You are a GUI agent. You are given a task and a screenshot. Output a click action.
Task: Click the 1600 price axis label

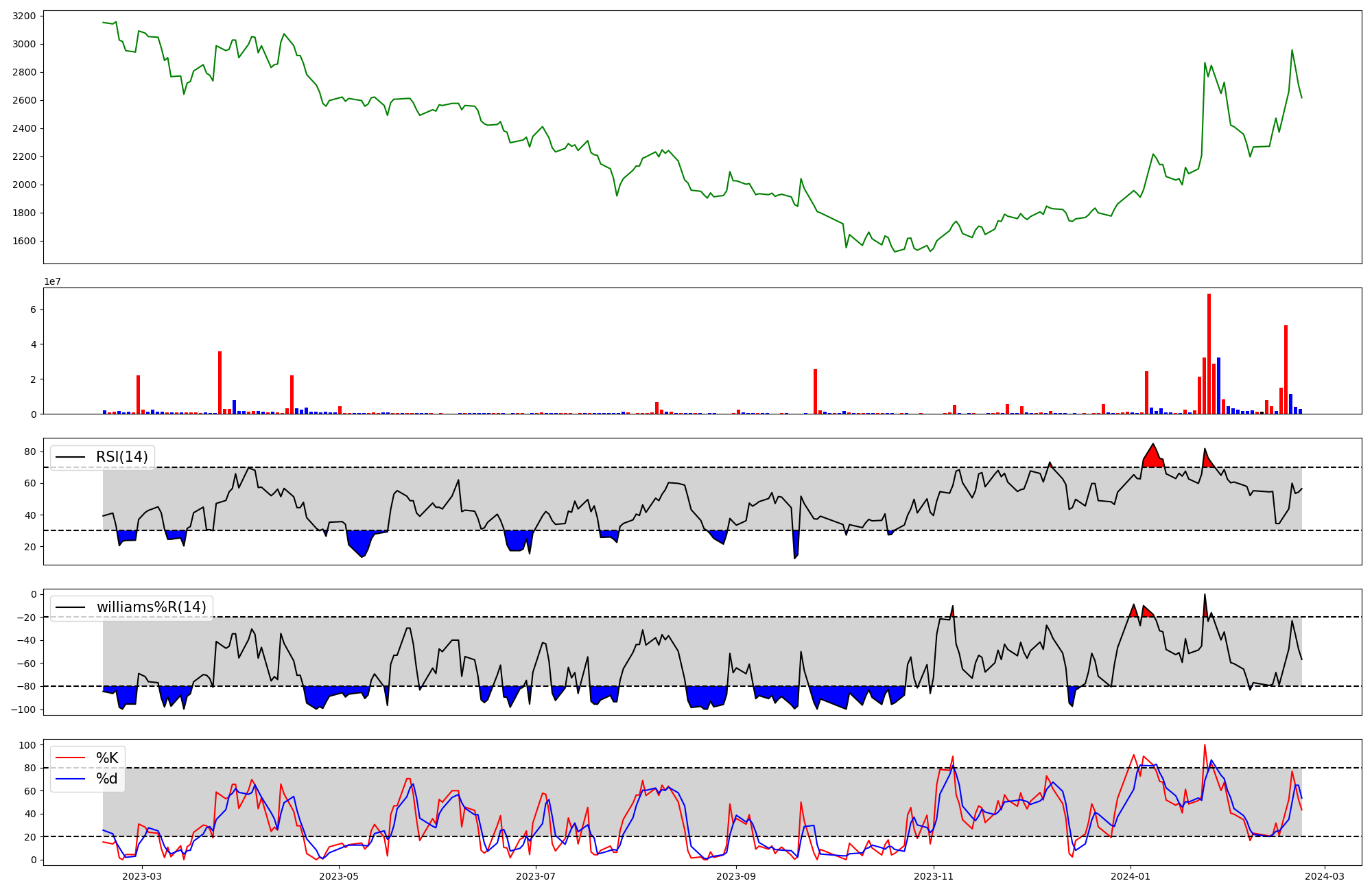pos(24,241)
